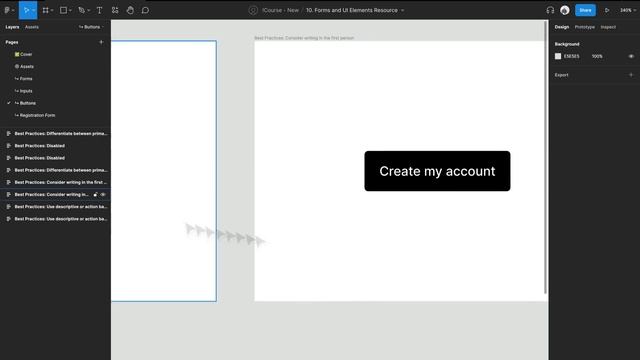
Task: Open Shape tools dropdown arrow
Action: [70, 10]
